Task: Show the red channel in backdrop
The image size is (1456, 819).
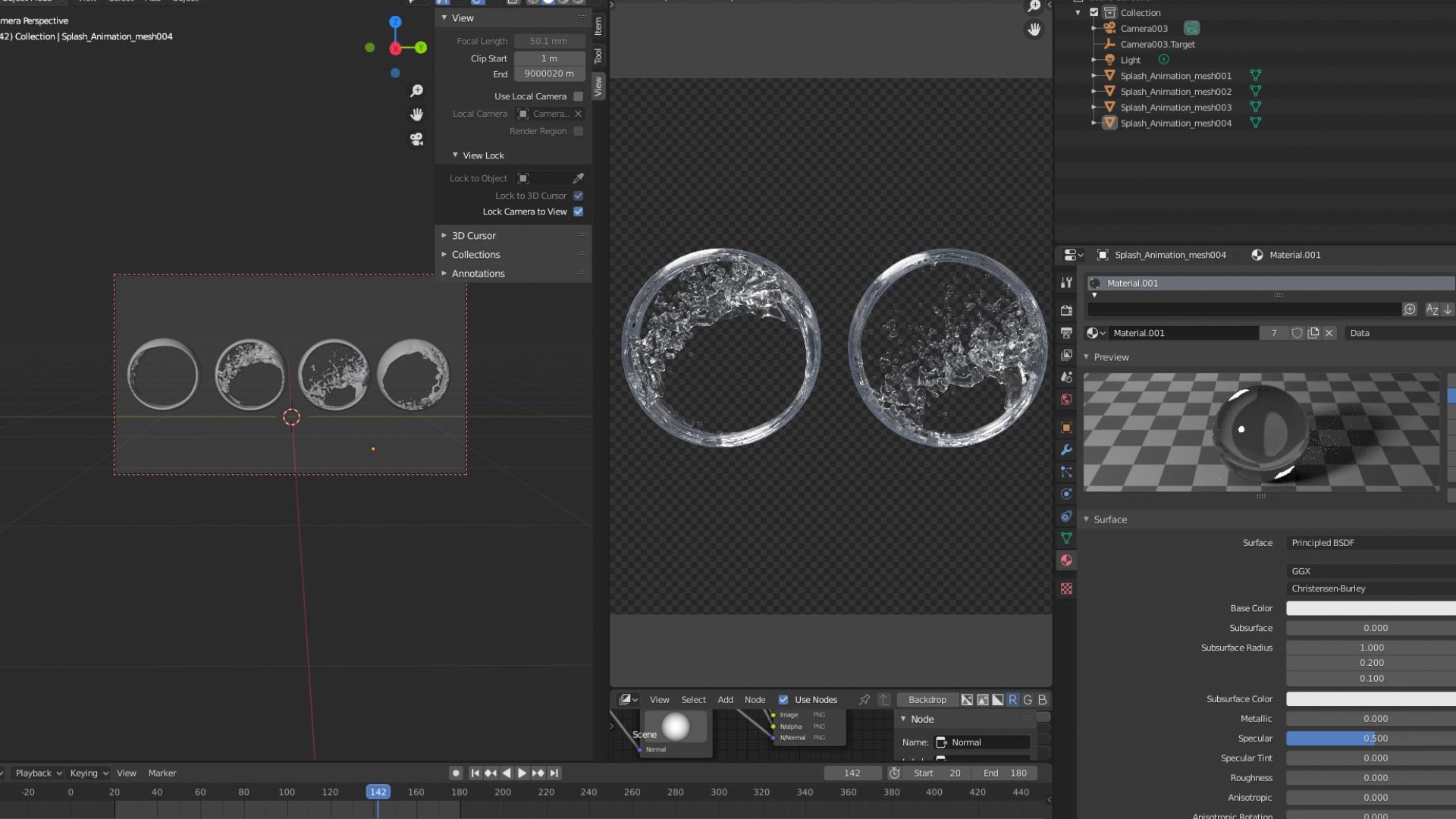Action: (1012, 699)
